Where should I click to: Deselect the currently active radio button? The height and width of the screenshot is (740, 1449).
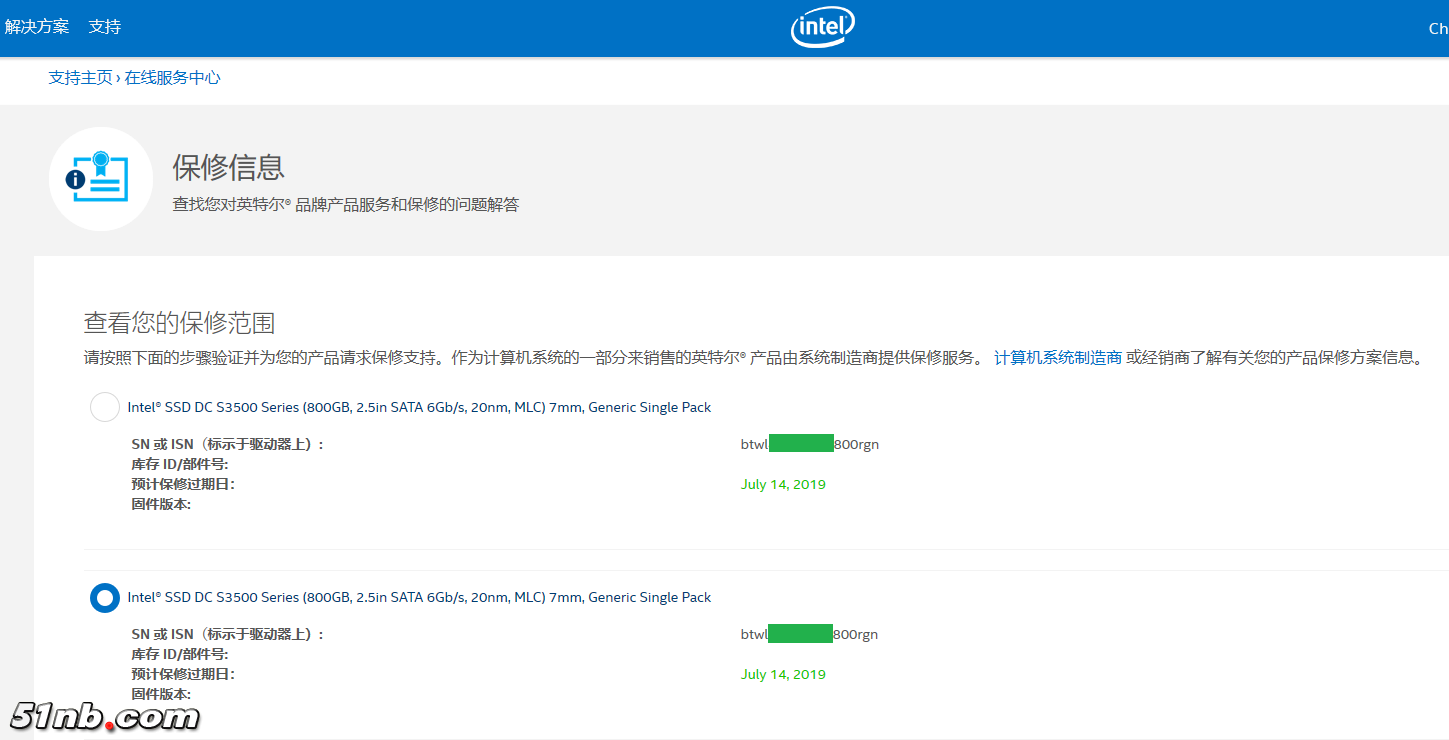tap(105, 597)
